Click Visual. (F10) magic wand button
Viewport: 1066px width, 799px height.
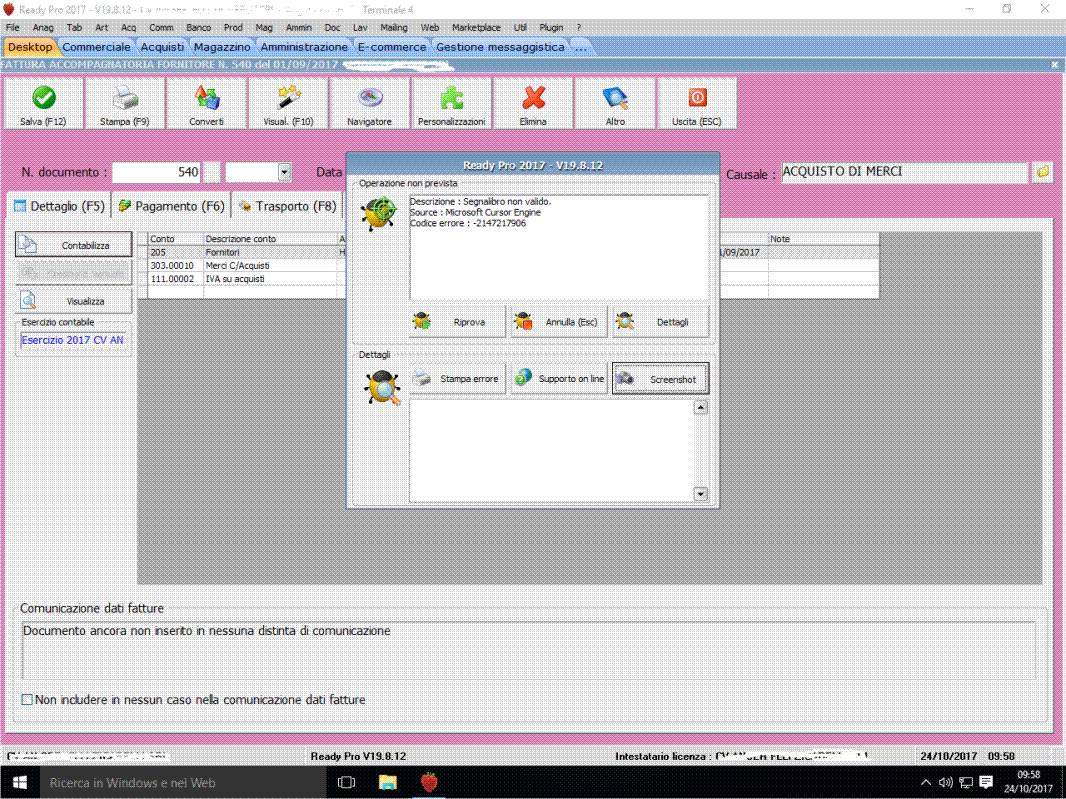tap(288, 103)
